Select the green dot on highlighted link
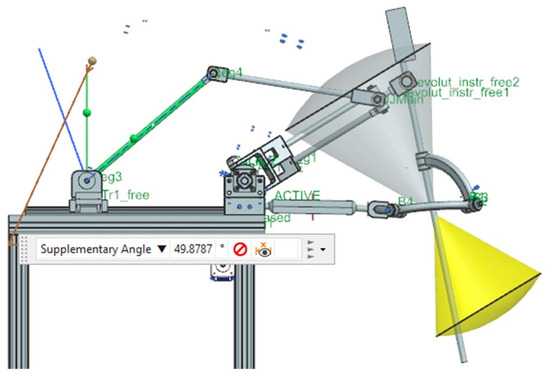The image size is (550, 377). (x=134, y=138)
